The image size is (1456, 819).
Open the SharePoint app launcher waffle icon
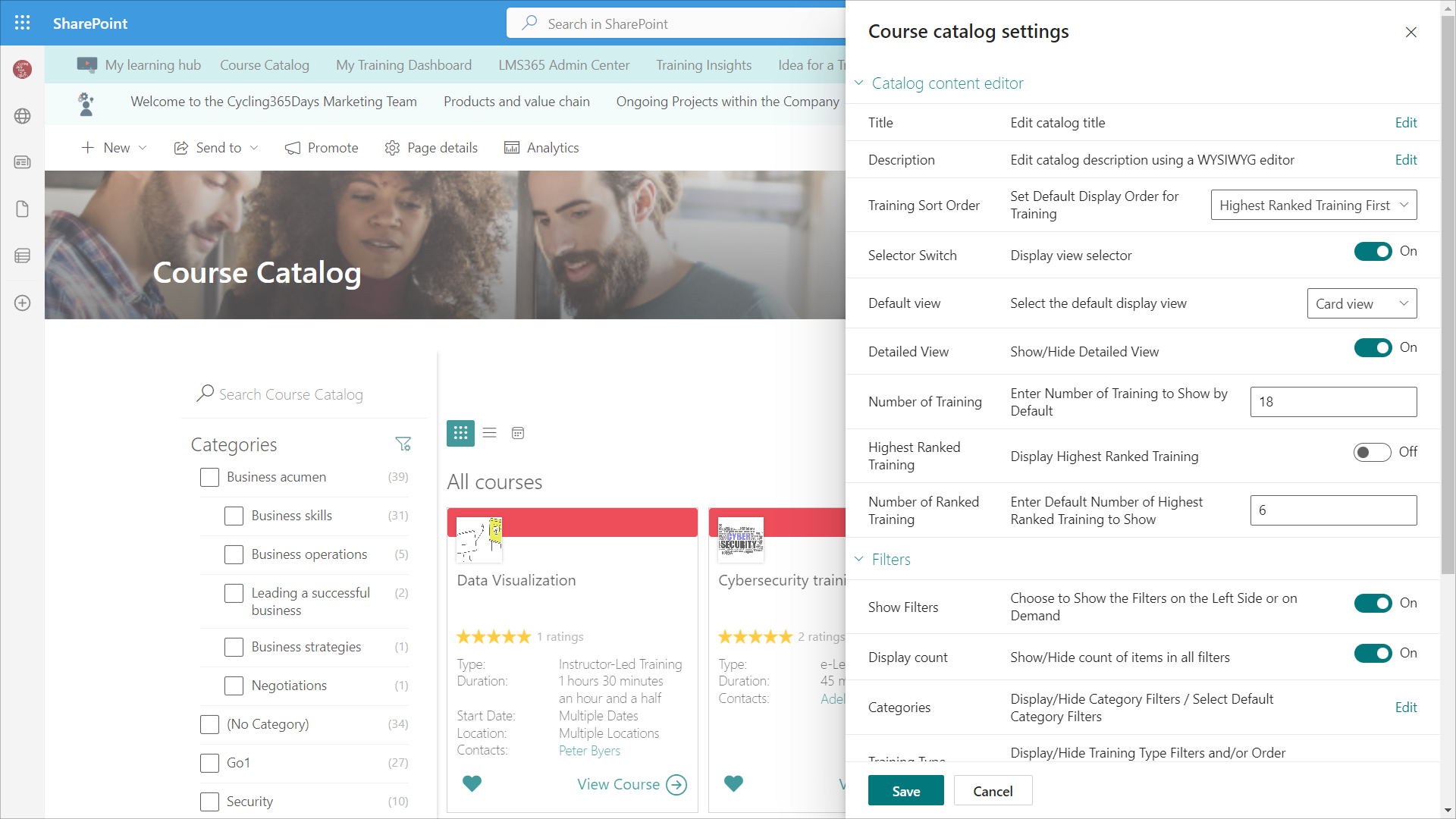pyautogui.click(x=23, y=23)
